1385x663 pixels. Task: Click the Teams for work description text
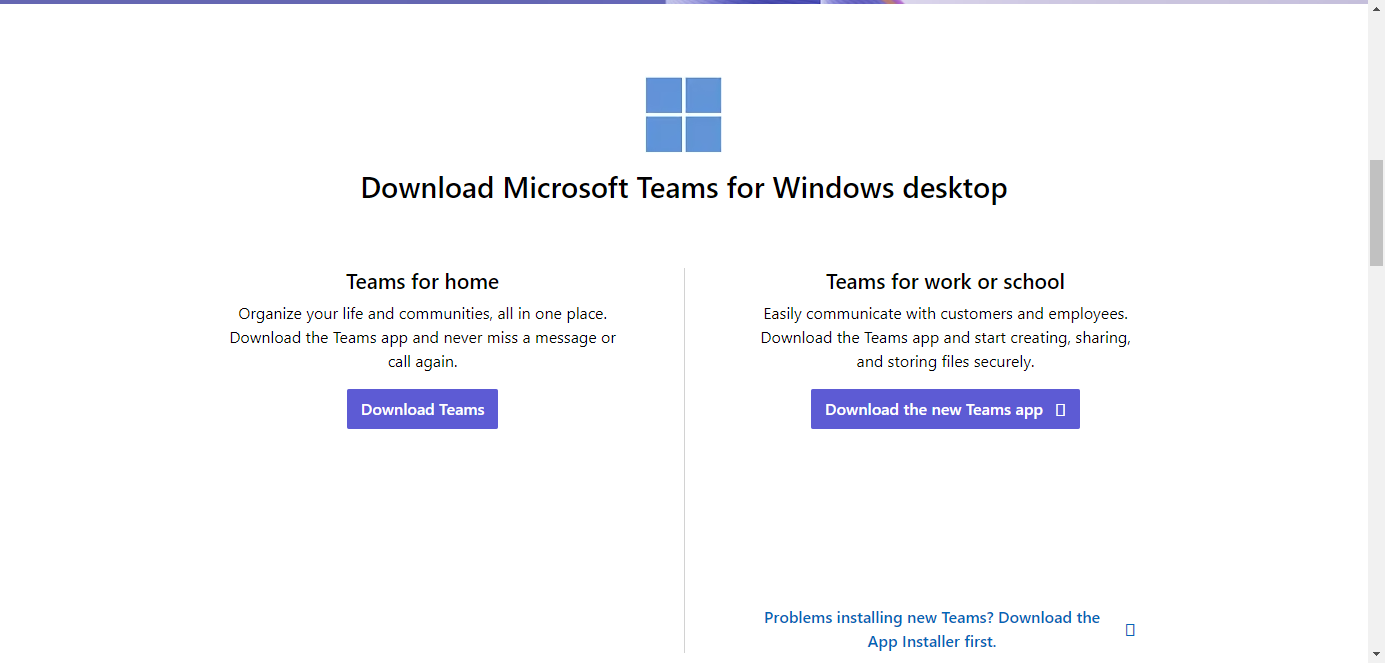[944, 337]
